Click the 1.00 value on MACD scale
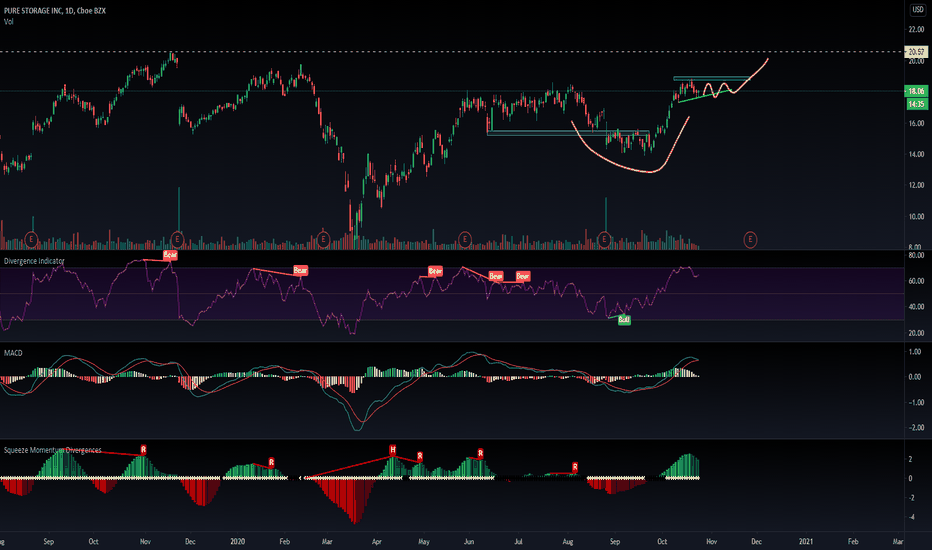The image size is (932, 550). [916, 351]
